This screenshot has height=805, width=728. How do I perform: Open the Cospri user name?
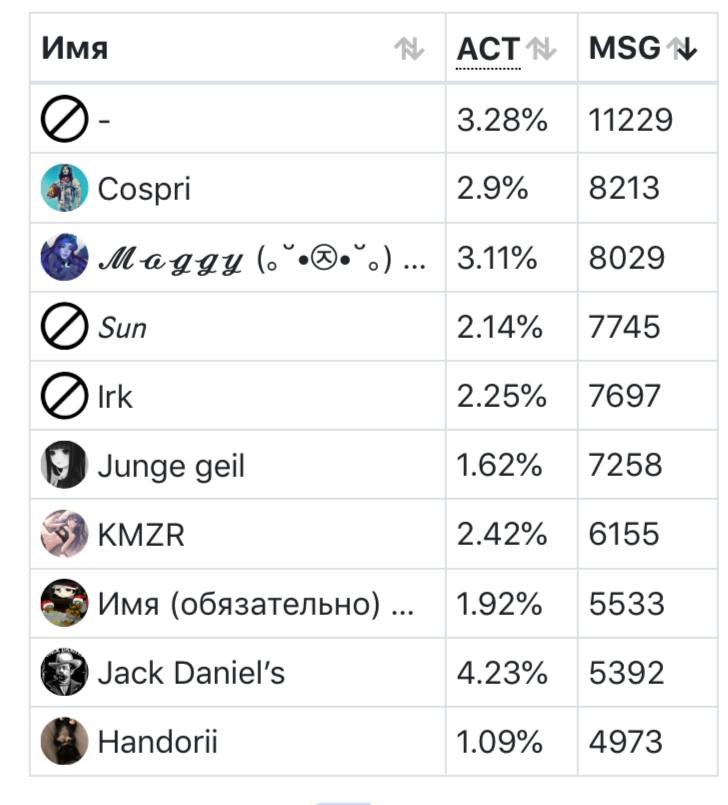pos(144,189)
